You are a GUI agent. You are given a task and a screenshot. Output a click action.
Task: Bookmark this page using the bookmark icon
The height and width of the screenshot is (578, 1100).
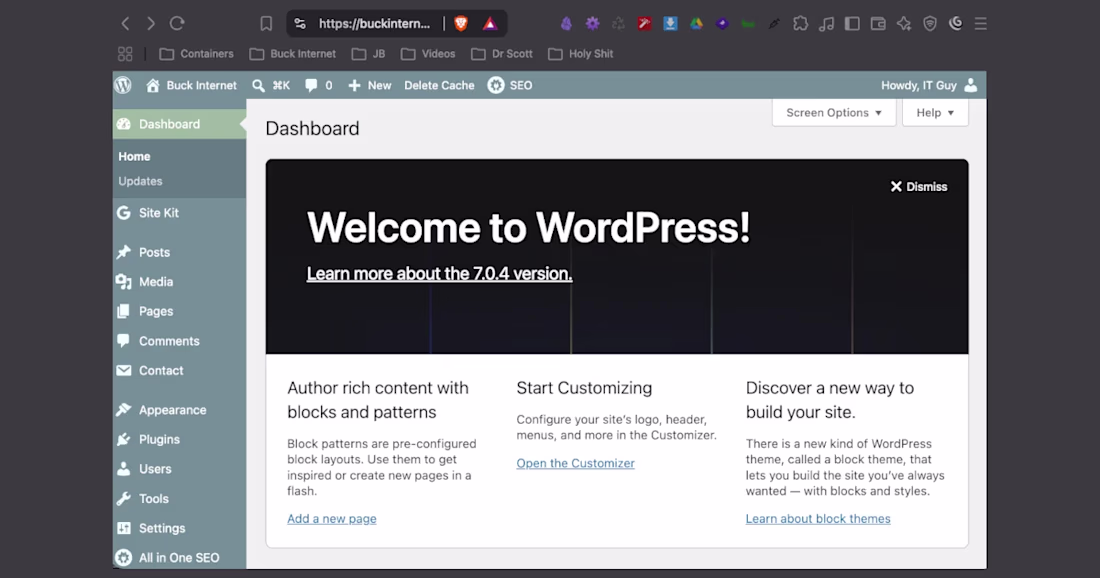tap(266, 24)
